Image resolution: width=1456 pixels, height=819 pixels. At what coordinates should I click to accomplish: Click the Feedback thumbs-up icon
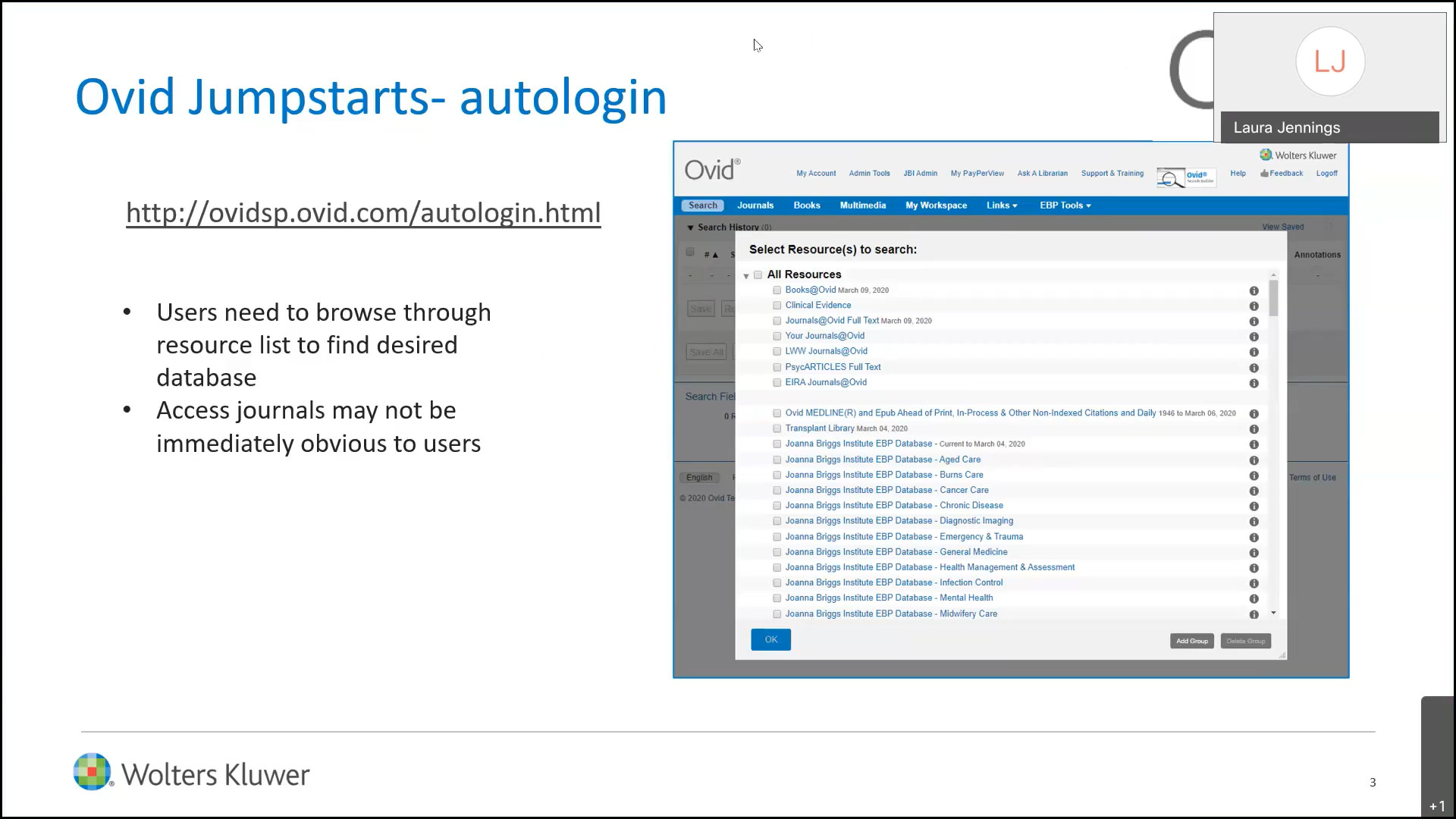(x=1264, y=174)
